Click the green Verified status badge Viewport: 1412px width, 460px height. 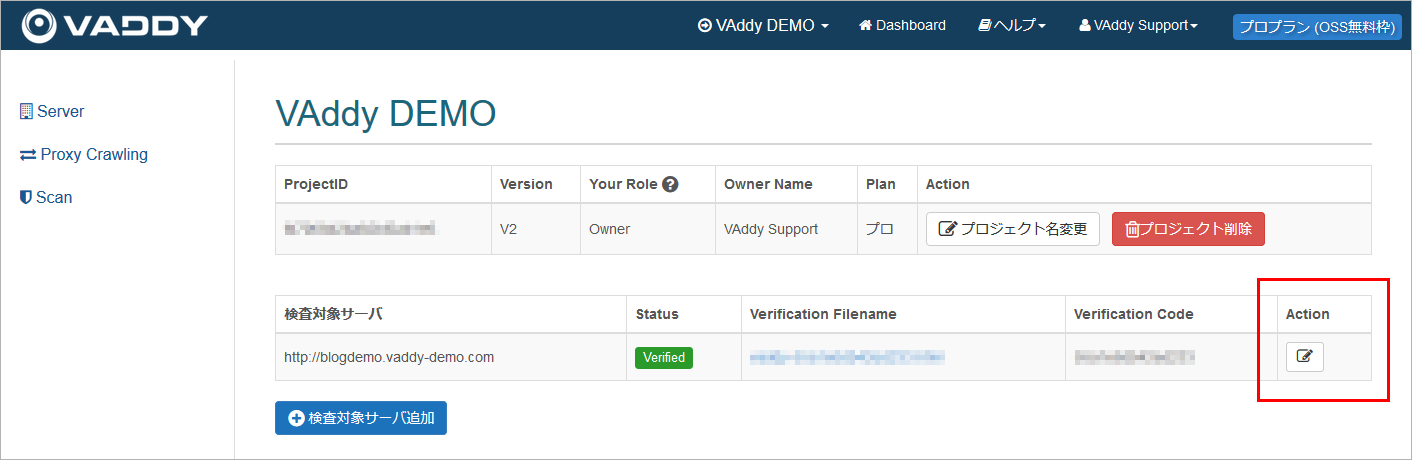click(664, 357)
